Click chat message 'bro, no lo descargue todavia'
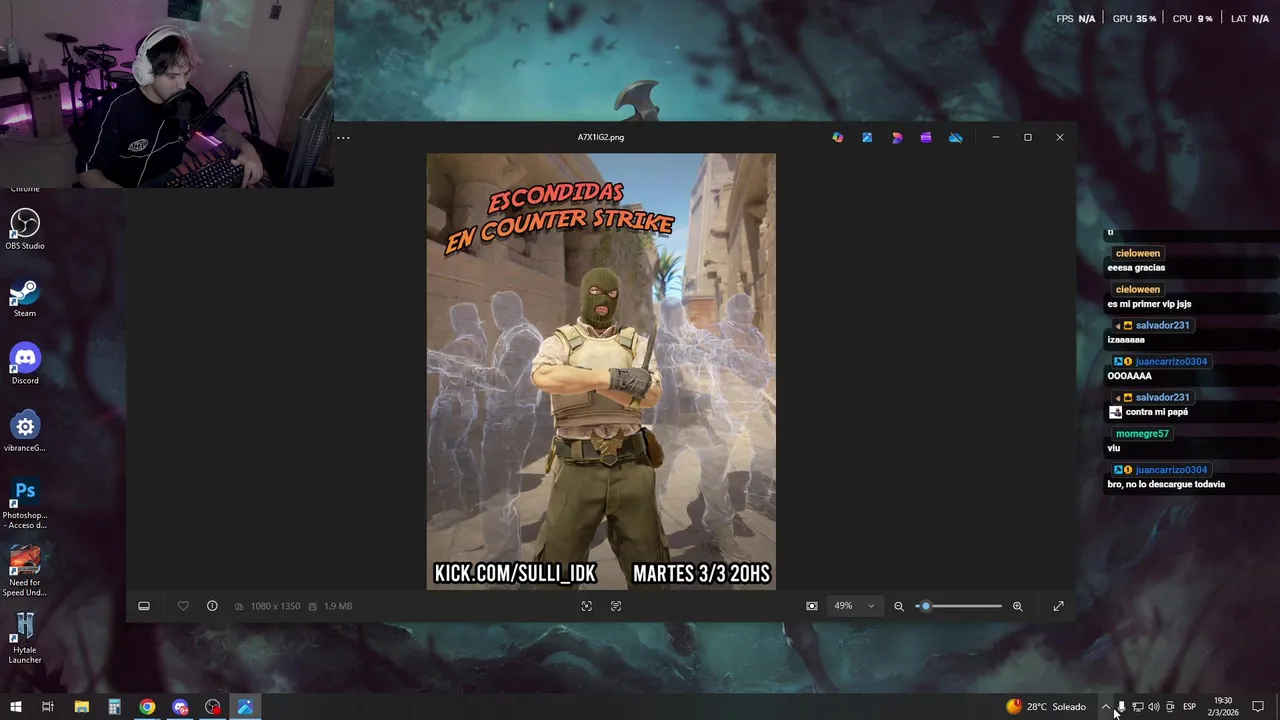 coord(1166,484)
